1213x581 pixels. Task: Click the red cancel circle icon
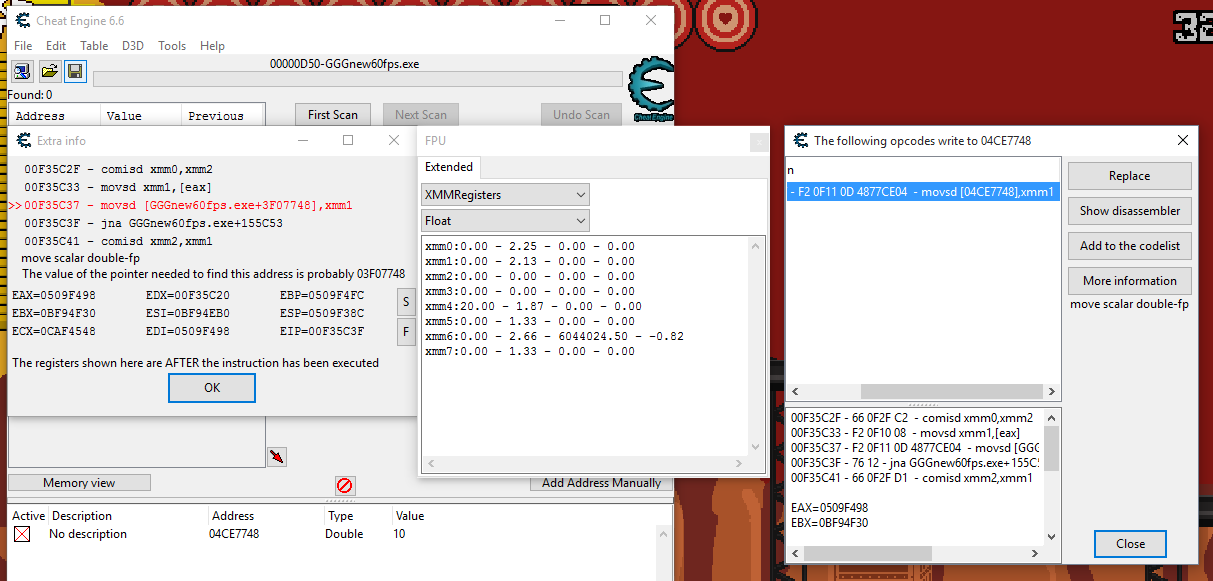click(344, 486)
